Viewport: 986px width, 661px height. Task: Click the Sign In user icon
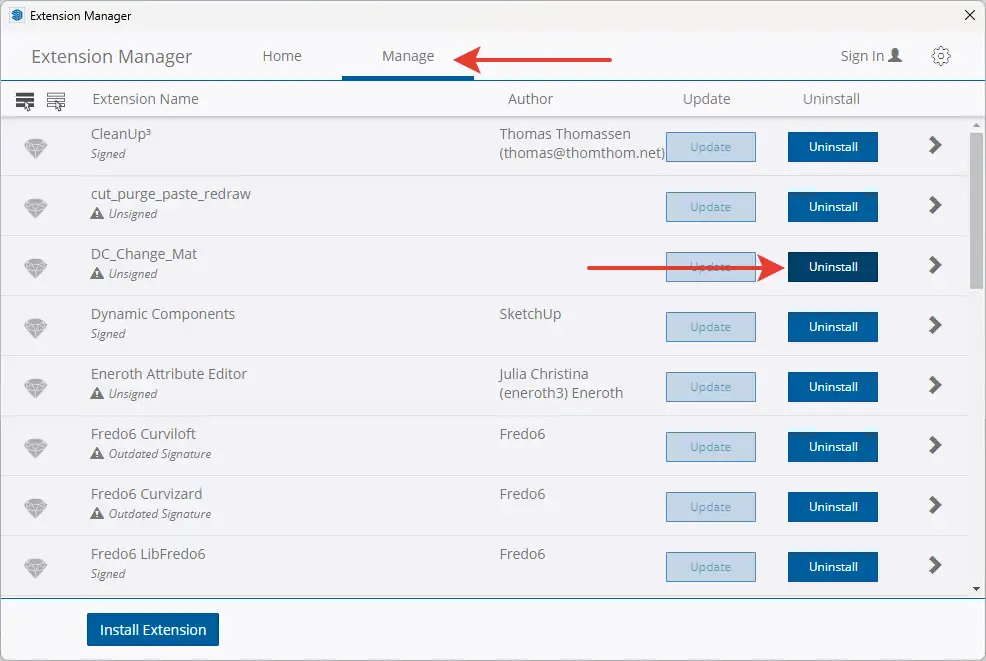(x=894, y=56)
